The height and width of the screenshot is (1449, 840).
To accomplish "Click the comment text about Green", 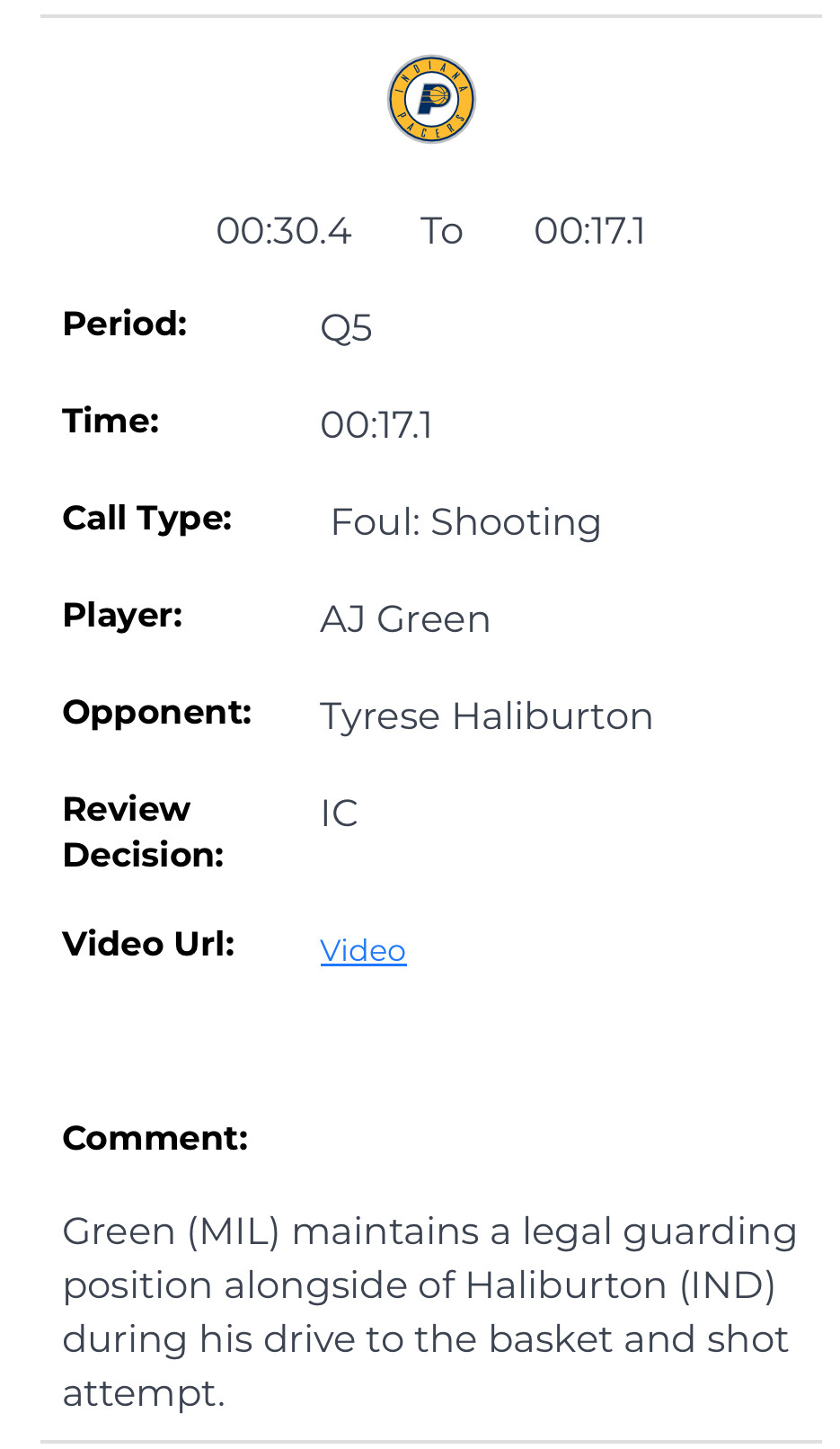I will tap(429, 1311).
